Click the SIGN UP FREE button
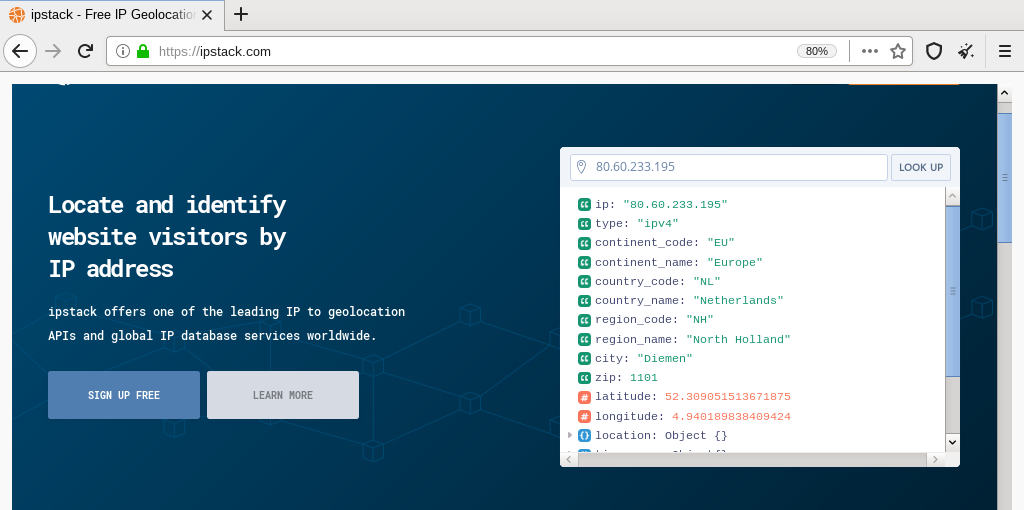Viewport: 1024px width, 510px height. coord(124,395)
